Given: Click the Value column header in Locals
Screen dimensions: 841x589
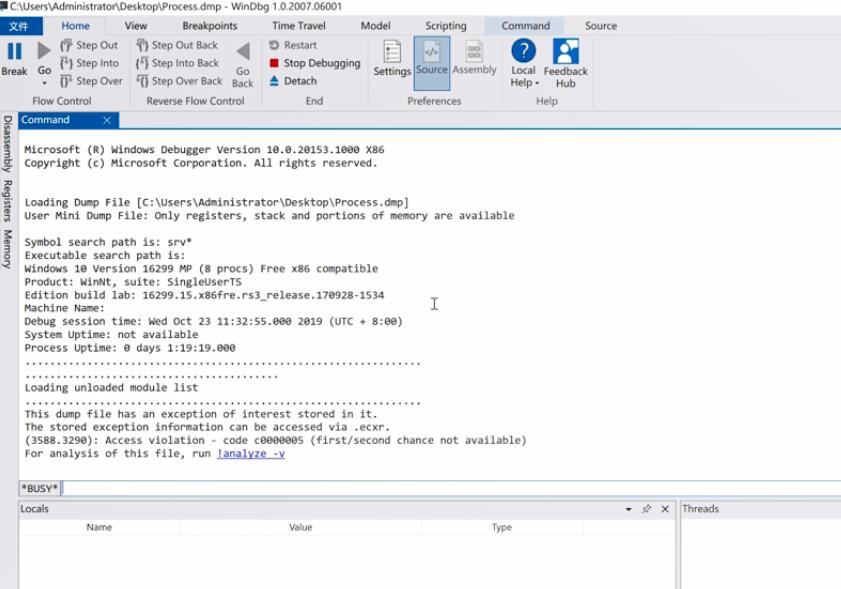Looking at the screenshot, I should click(x=300, y=527).
